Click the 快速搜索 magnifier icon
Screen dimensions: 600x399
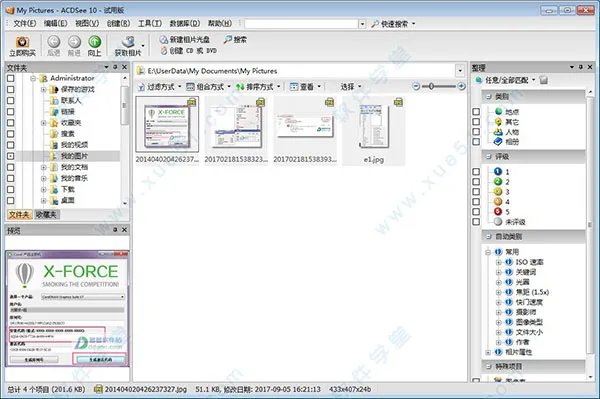375,24
